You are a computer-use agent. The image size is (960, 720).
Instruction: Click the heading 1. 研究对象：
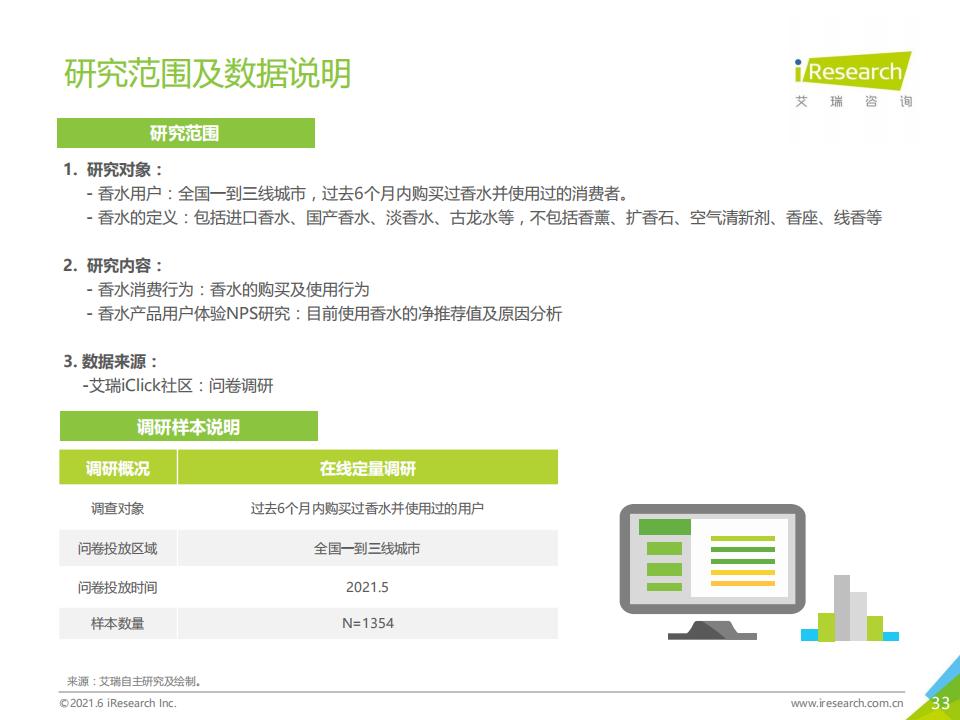click(x=113, y=170)
